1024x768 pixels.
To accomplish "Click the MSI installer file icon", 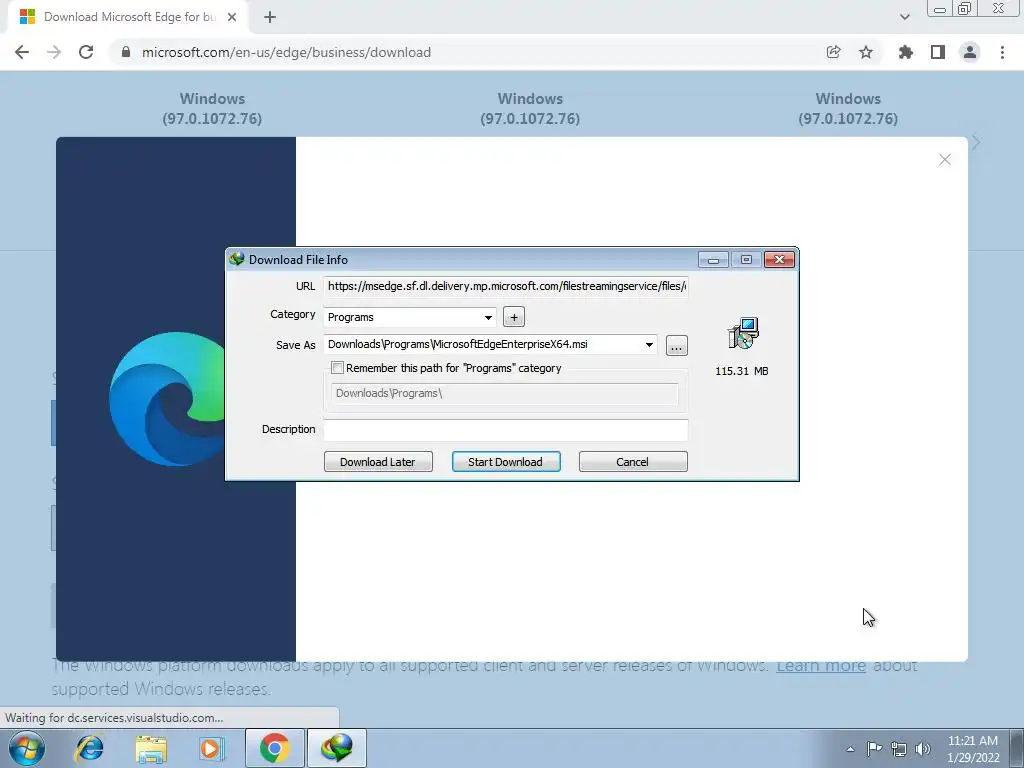I will [743, 334].
